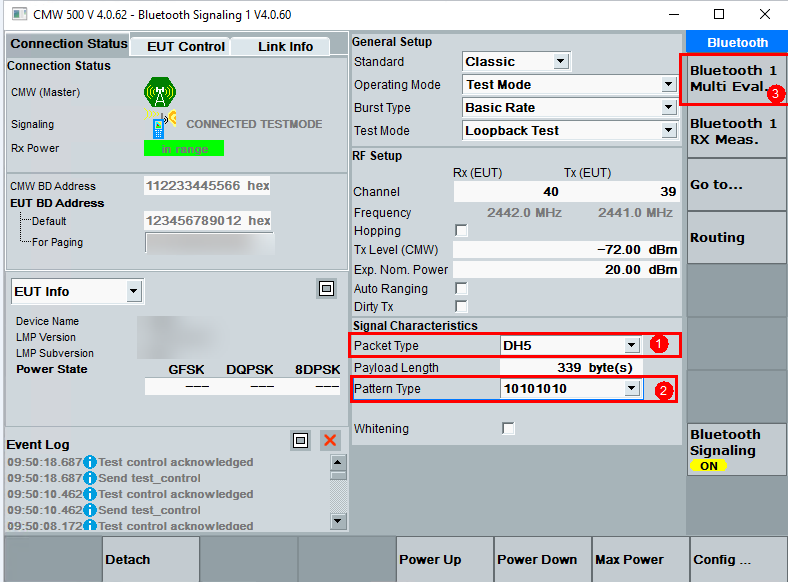Click the 8DPSK power state column header
788x582 pixels.
[x=318, y=370]
